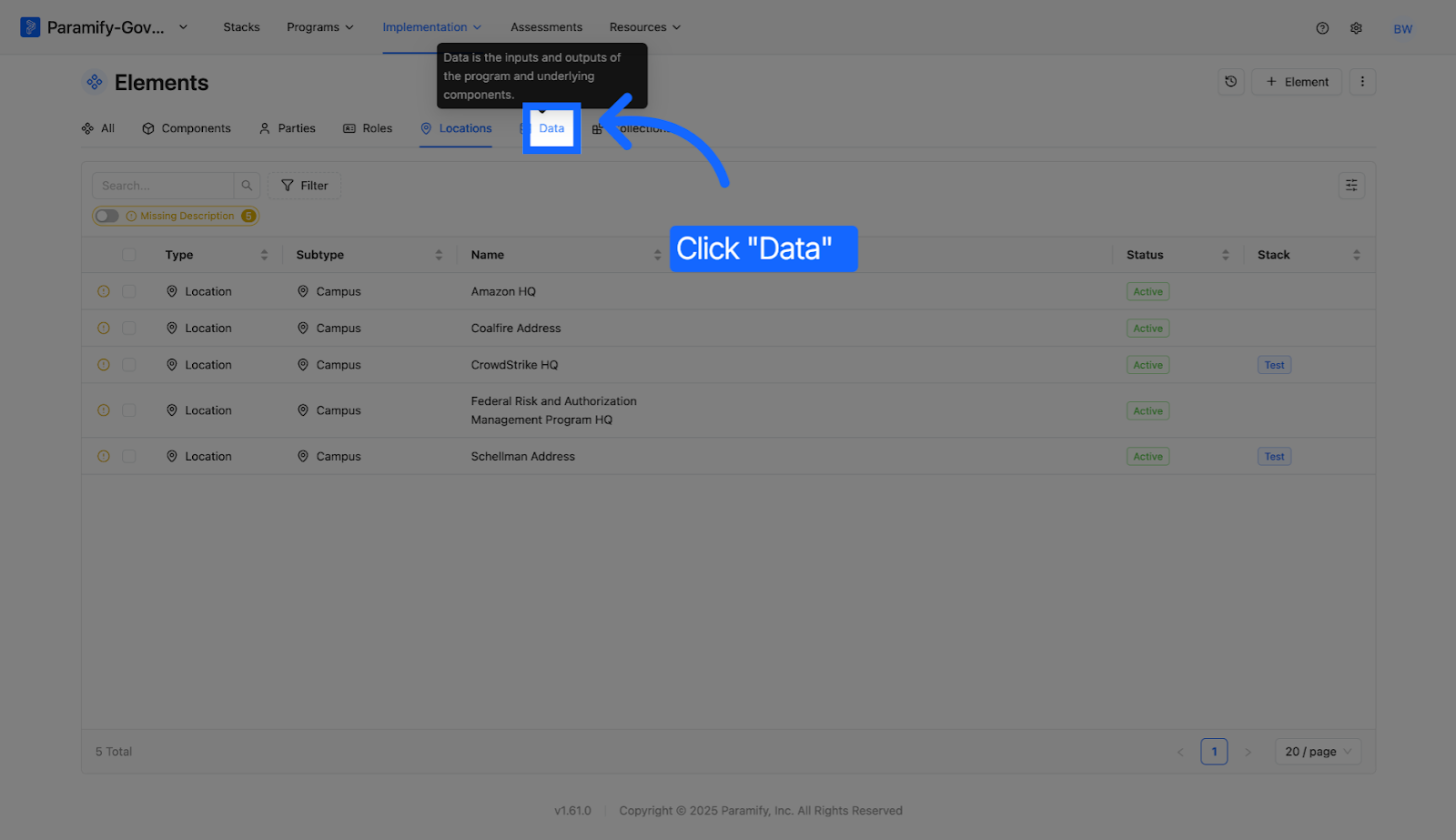
Task: Switch to the Parties tab
Action: (x=288, y=128)
